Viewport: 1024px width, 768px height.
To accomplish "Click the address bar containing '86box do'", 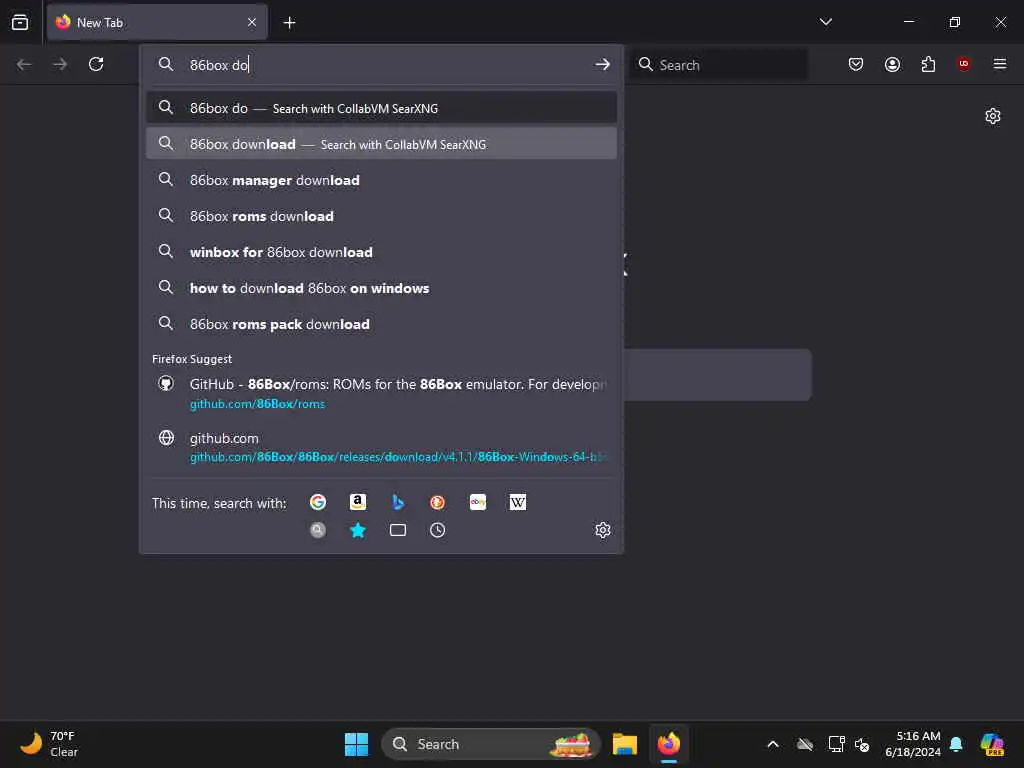I will [381, 65].
